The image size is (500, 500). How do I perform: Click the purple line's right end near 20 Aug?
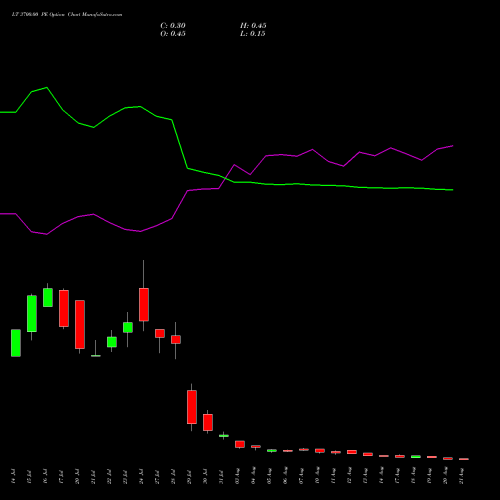tap(453, 146)
